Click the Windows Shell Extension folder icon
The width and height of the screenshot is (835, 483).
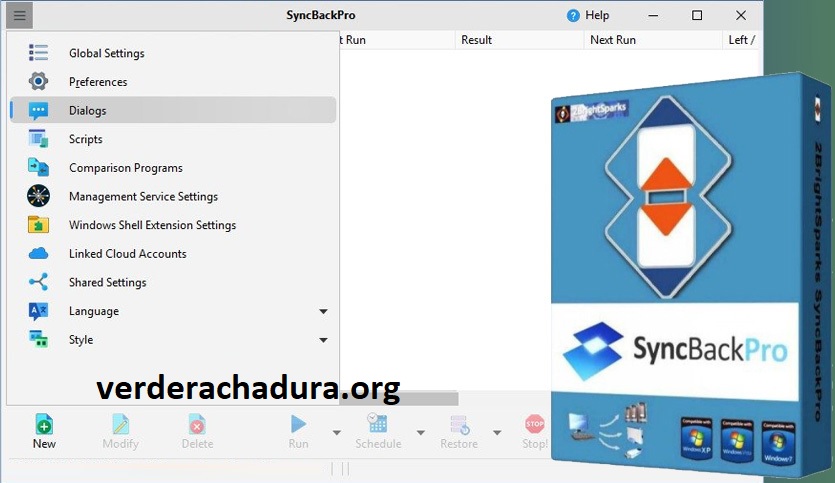[x=38, y=225]
